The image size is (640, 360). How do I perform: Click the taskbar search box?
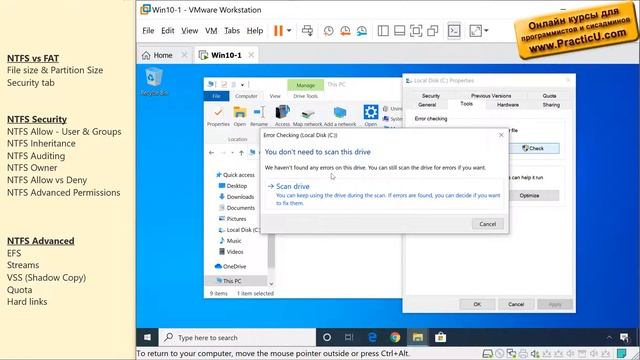pyautogui.click(x=237, y=338)
